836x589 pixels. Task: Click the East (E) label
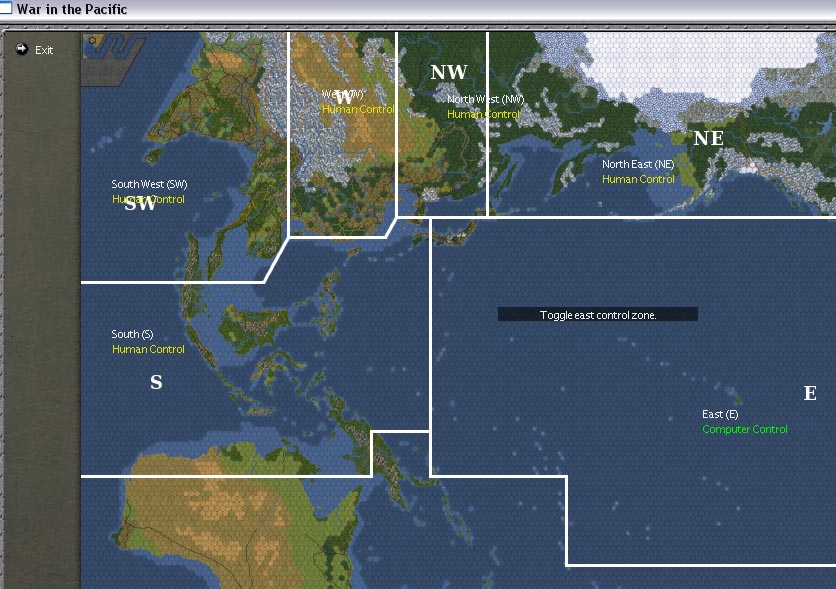[720, 414]
